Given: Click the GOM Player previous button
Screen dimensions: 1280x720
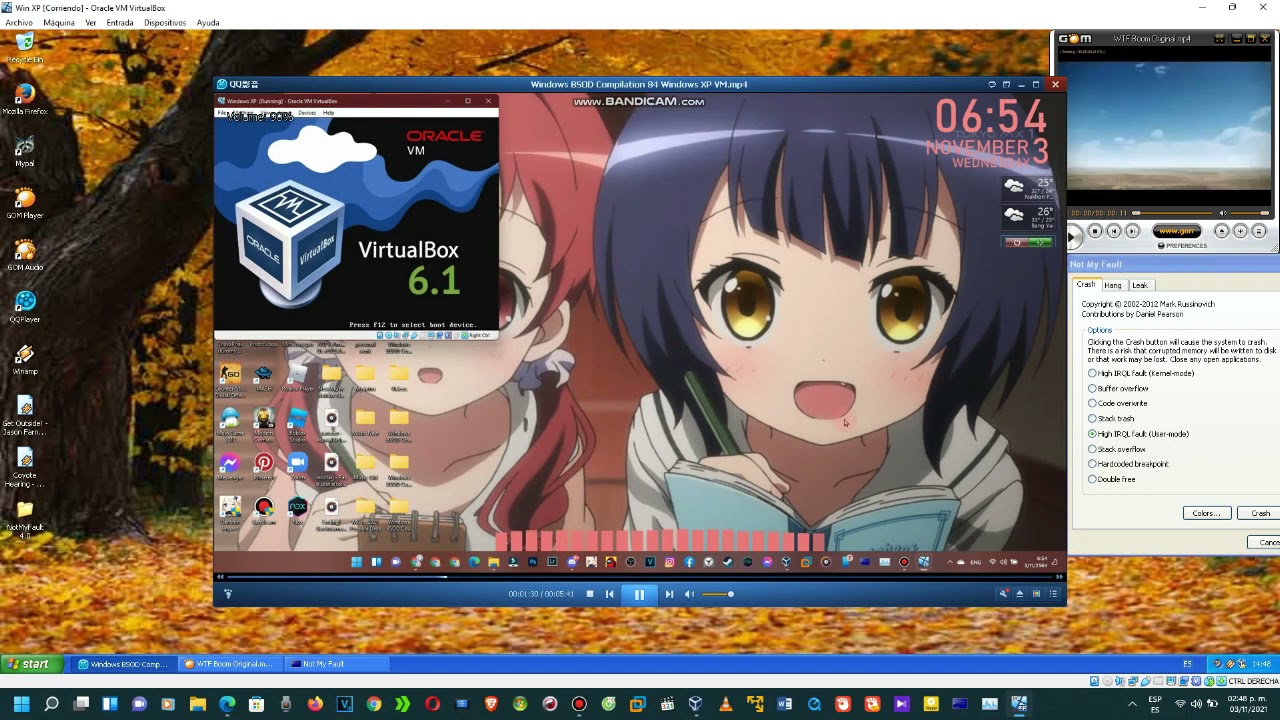Looking at the screenshot, I should pos(1114,231).
